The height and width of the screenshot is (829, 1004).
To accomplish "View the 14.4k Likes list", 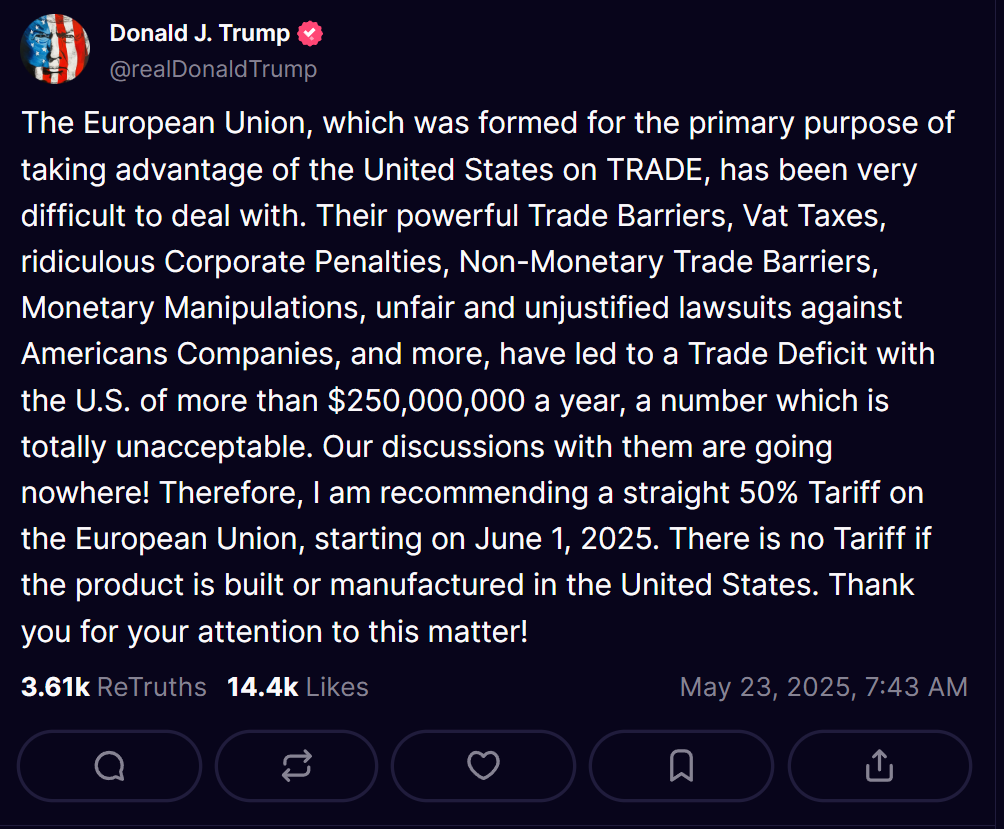I will 298,687.
